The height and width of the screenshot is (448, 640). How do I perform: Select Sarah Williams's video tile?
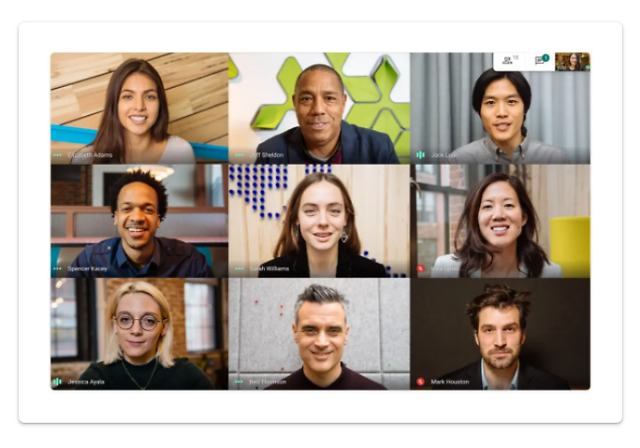[319, 221]
